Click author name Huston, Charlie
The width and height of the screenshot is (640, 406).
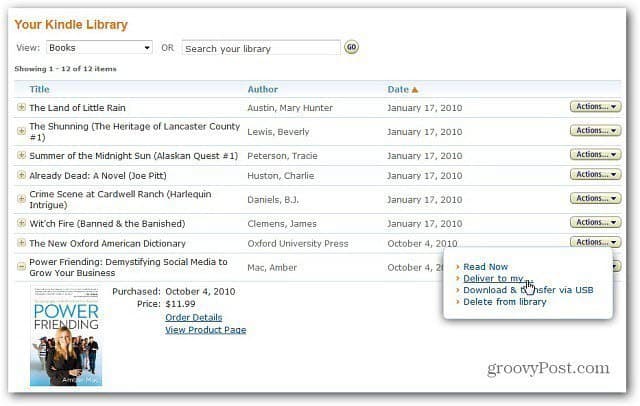[x=280, y=175]
